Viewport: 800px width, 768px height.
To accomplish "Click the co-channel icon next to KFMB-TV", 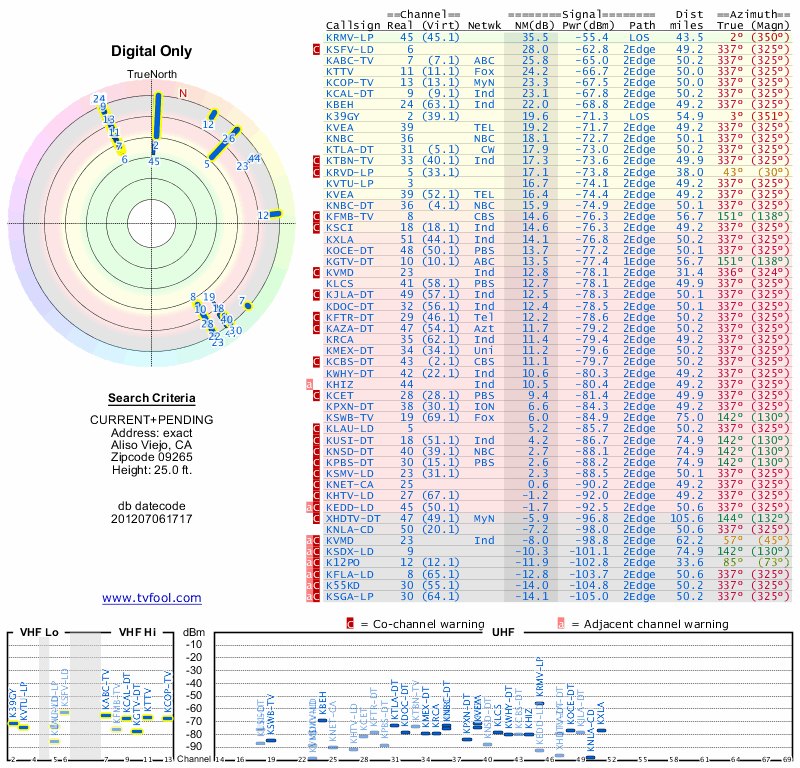I will pos(316,217).
